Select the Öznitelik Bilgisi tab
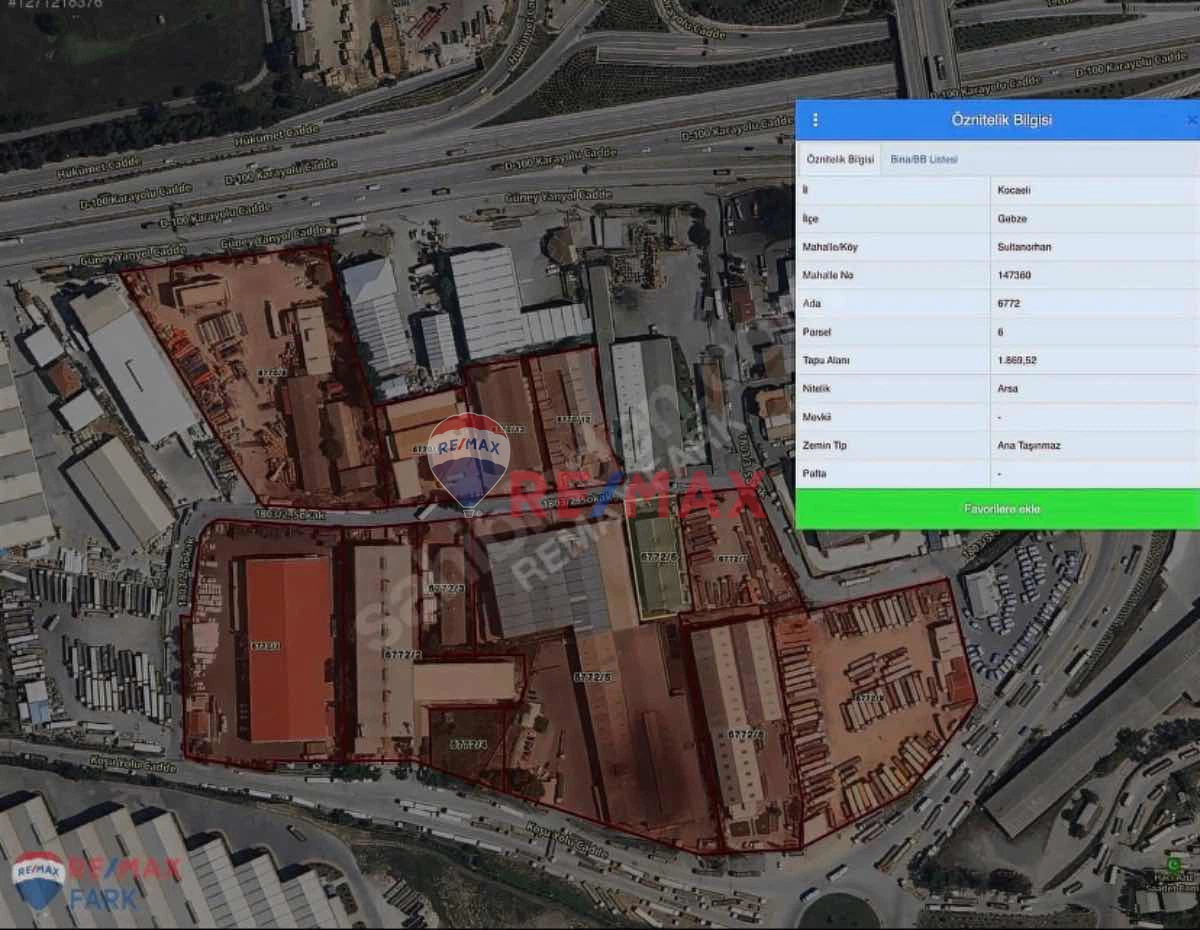The image size is (1200, 930). pos(840,159)
